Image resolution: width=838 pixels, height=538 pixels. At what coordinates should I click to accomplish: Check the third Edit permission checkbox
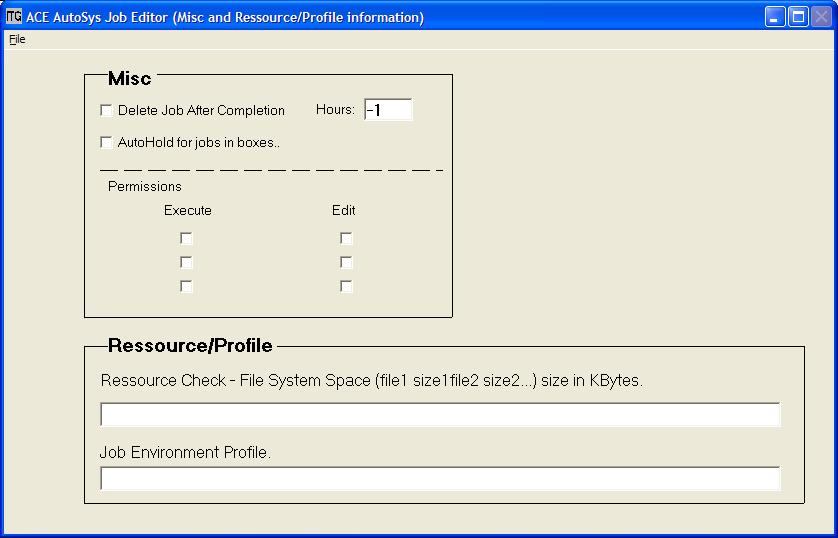pos(346,286)
